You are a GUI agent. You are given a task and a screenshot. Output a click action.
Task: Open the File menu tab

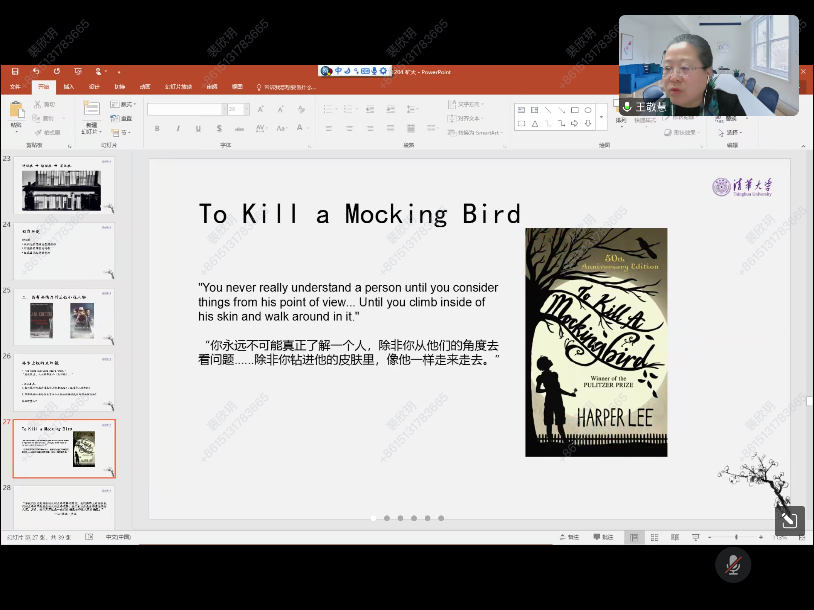[x=15, y=87]
